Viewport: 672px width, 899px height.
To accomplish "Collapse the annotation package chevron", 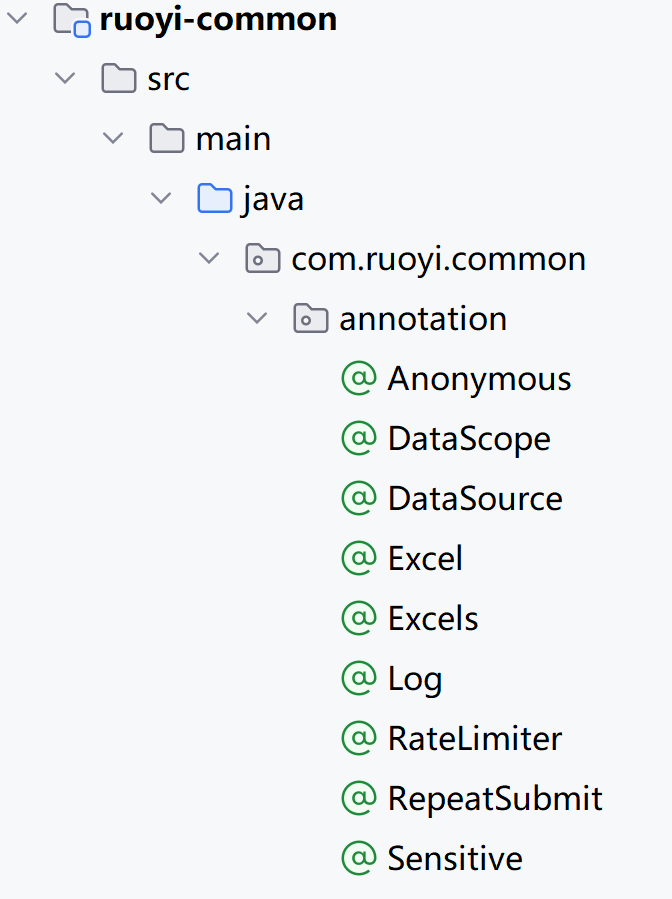I will coord(257,318).
